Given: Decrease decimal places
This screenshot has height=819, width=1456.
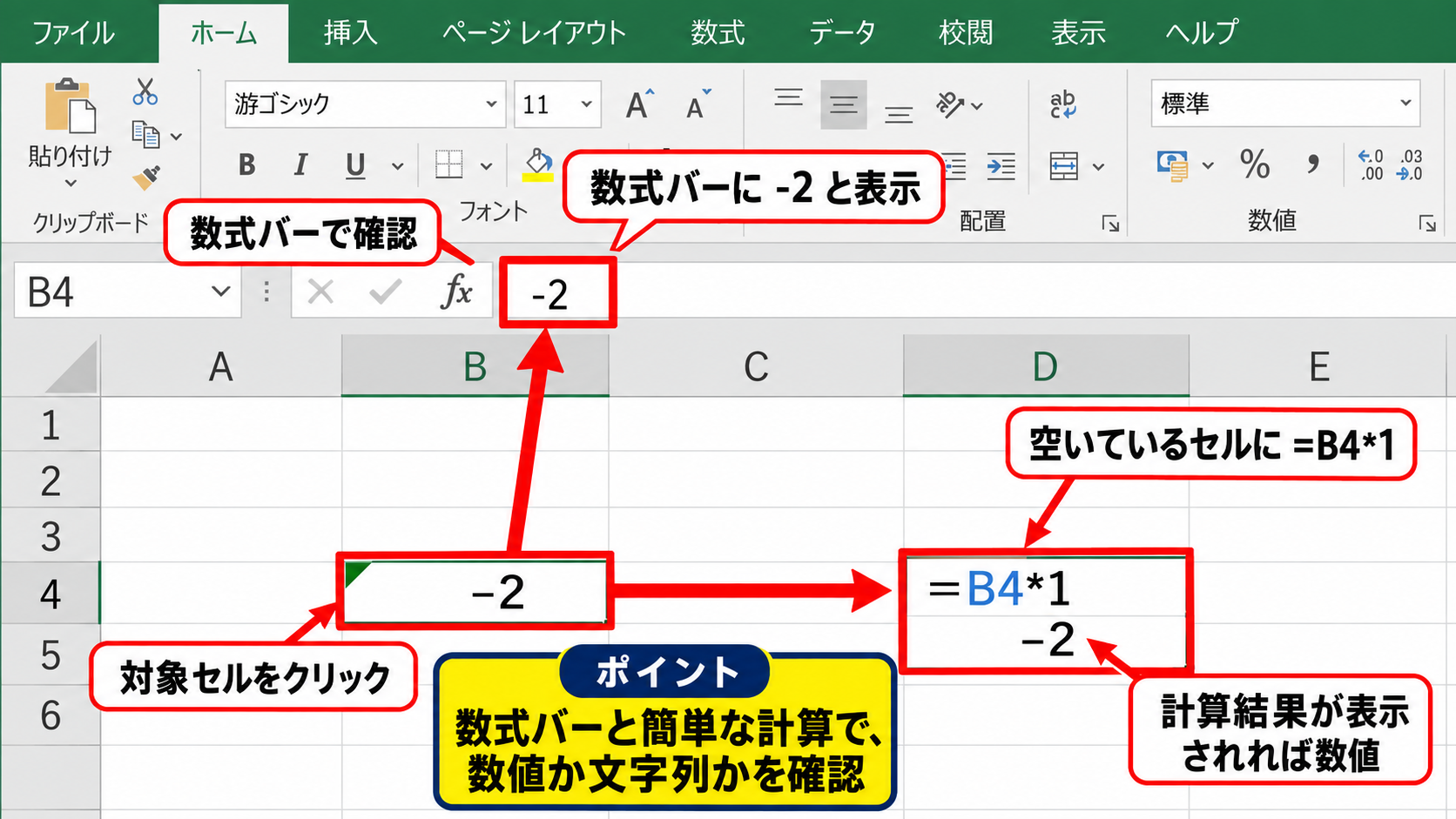Looking at the screenshot, I should (1410, 164).
